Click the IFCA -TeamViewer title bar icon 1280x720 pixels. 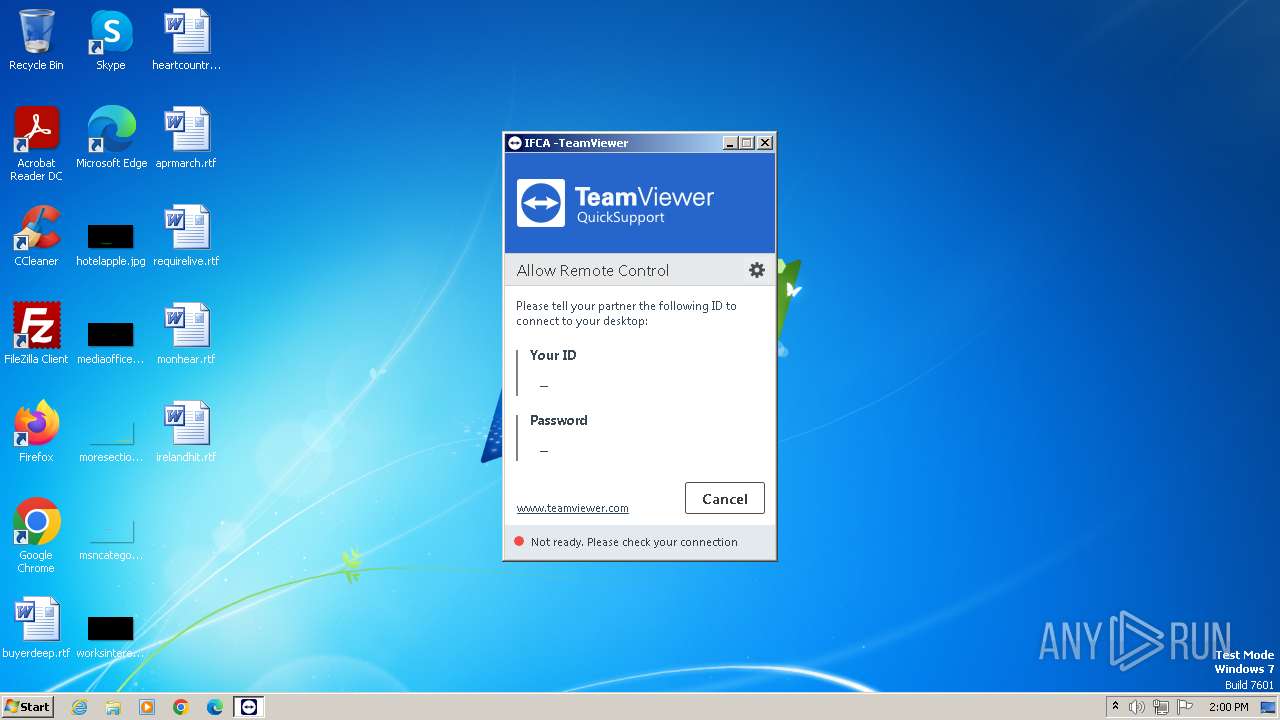point(514,143)
